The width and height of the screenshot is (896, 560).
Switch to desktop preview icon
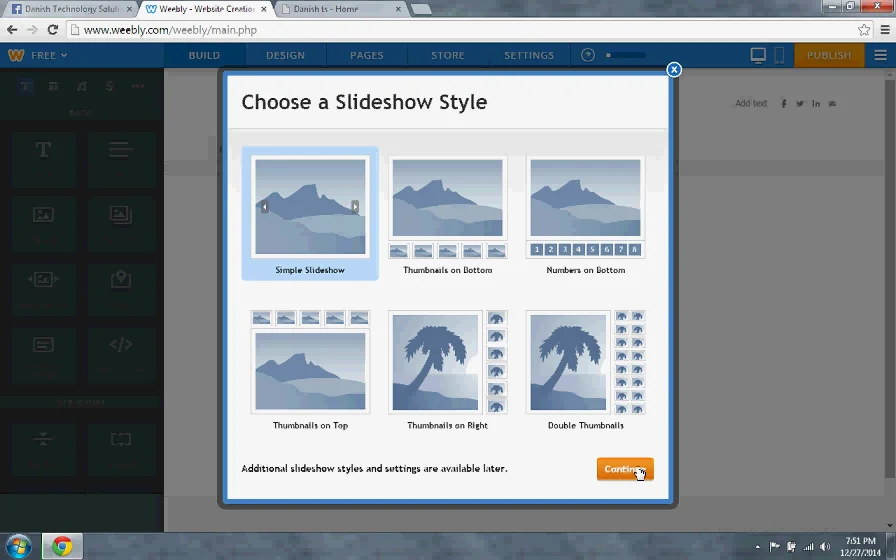tap(758, 55)
